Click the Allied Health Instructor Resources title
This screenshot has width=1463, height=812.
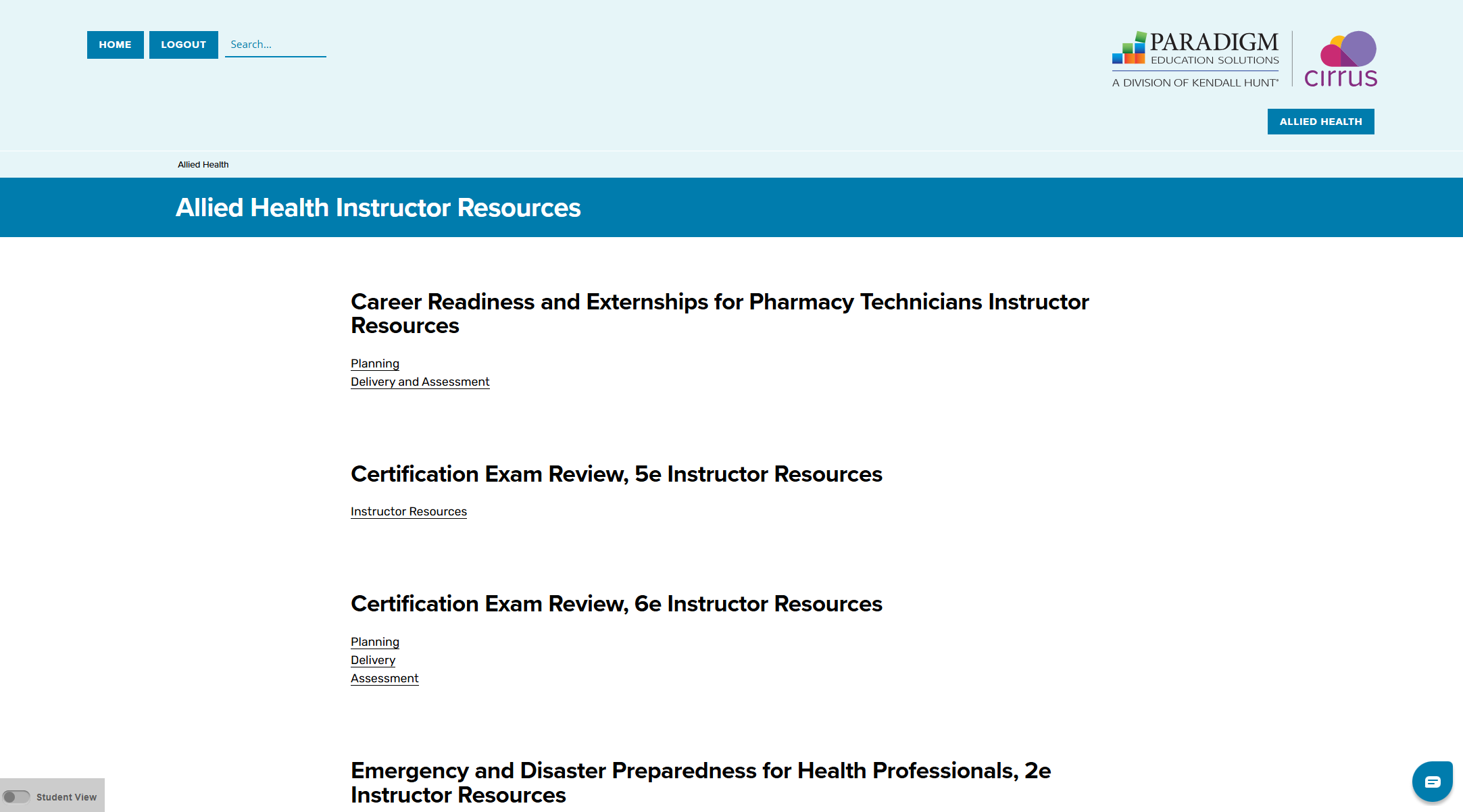[378, 207]
